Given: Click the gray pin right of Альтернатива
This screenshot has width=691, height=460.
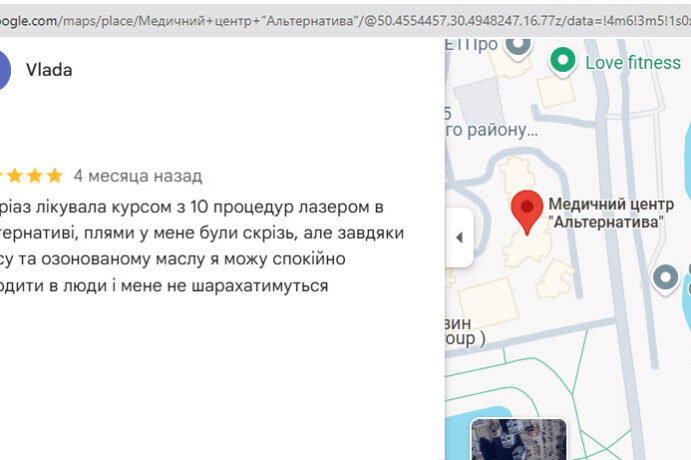Looking at the screenshot, I should 665,277.
